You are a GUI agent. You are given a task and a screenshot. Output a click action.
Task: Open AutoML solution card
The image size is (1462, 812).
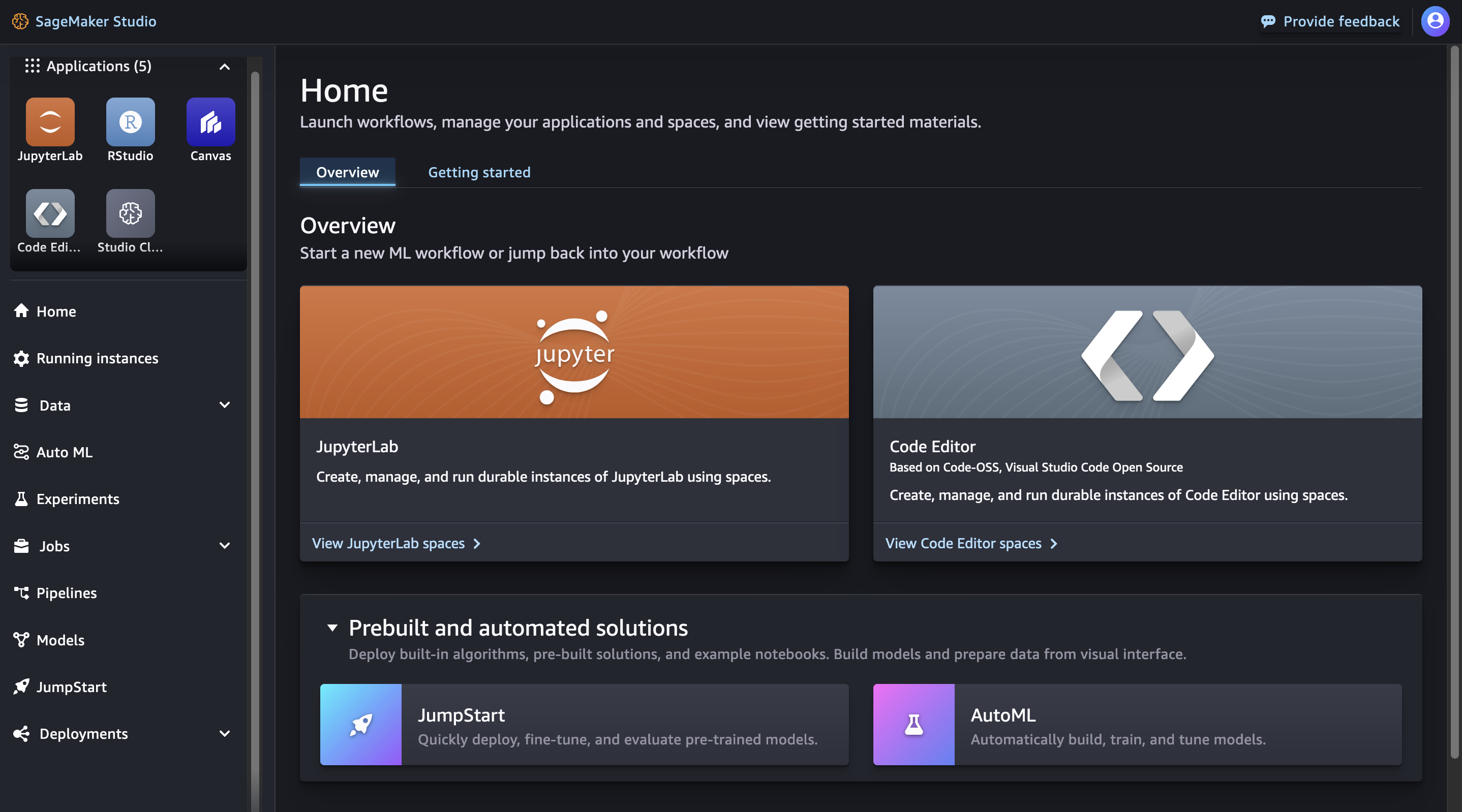[x=1136, y=724]
